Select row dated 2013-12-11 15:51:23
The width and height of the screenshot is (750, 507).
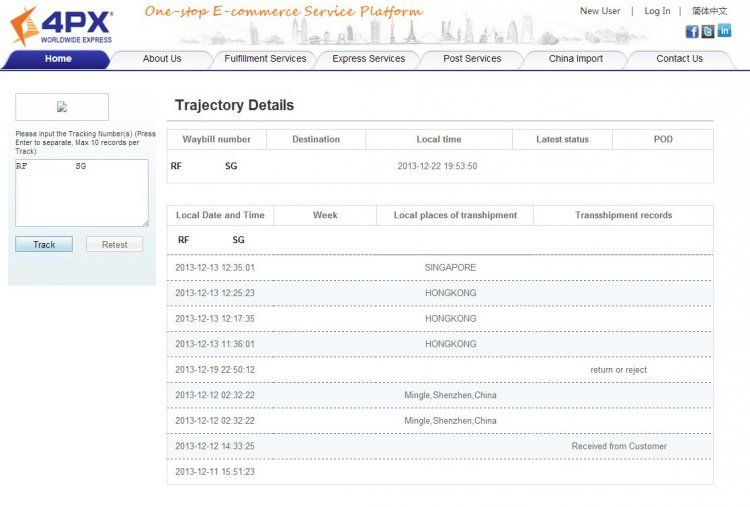(440, 472)
